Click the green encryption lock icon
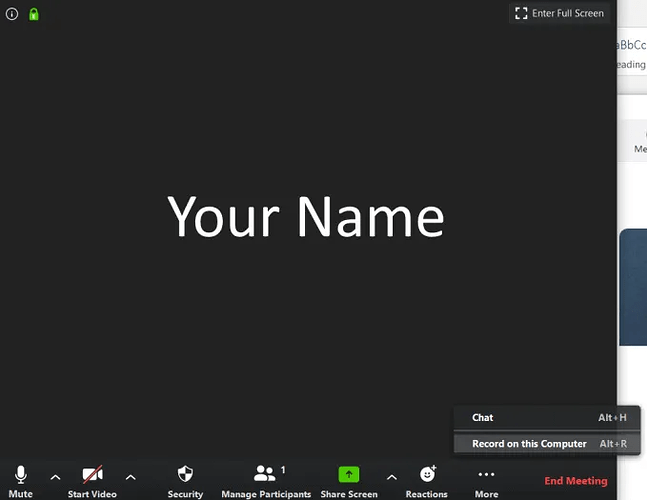The width and height of the screenshot is (647, 500). pyautogui.click(x=33, y=14)
